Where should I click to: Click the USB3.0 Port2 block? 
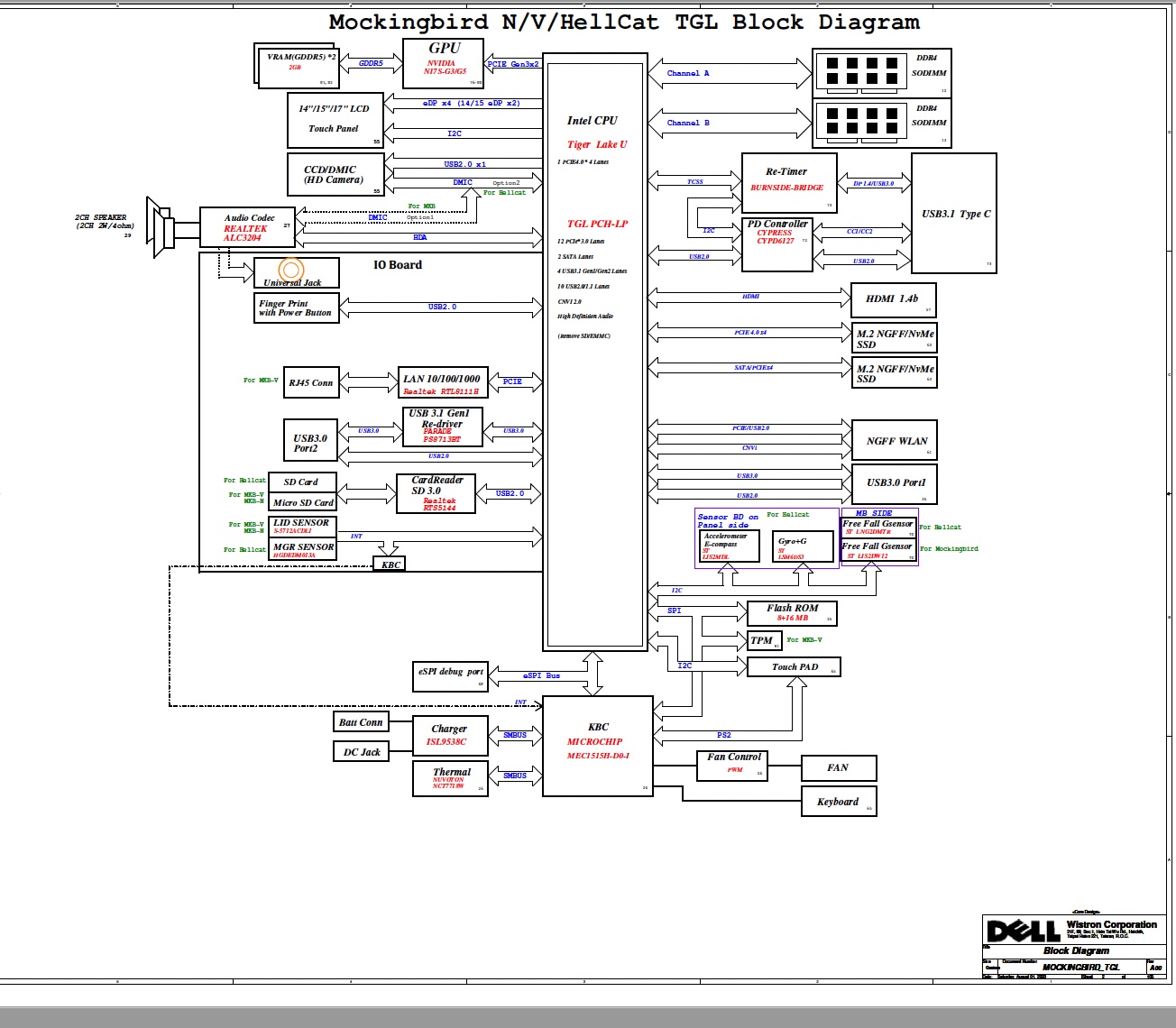click(310, 441)
